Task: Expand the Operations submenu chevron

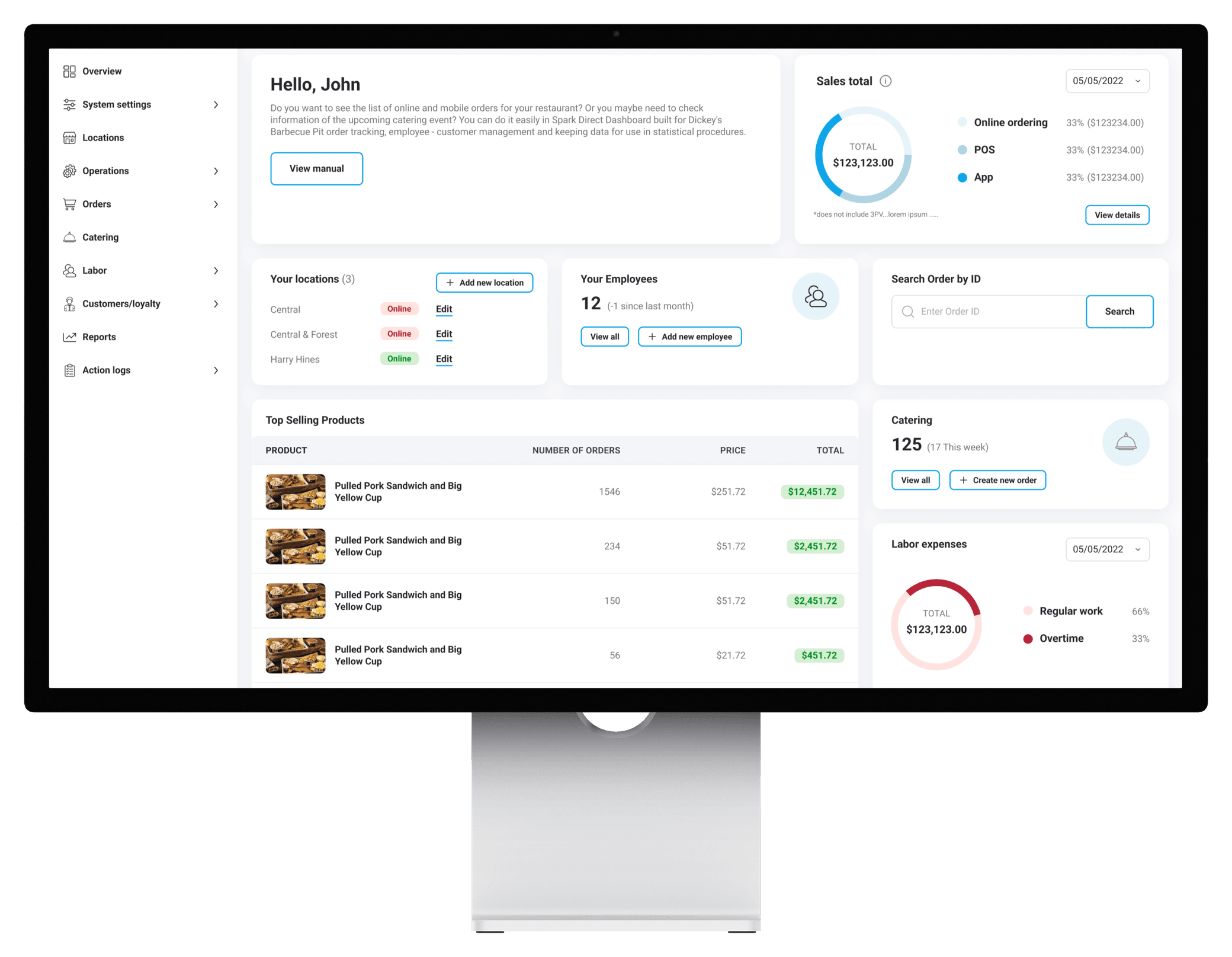Action: pyautogui.click(x=216, y=171)
